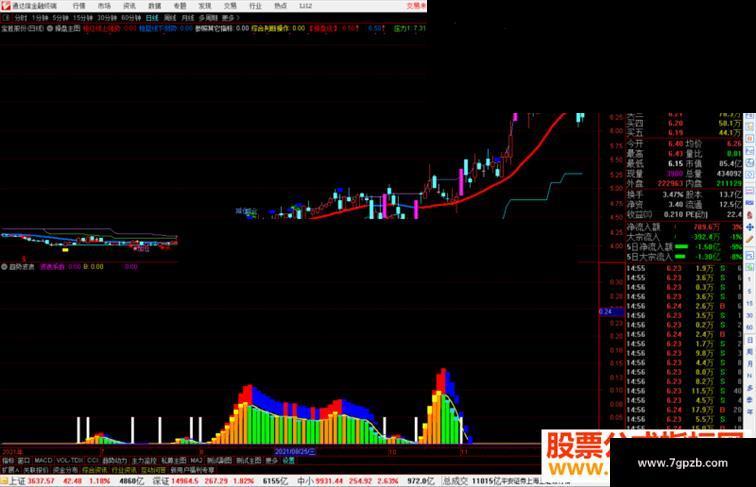Click the 换手 3.47% value
The height and width of the screenshot is (487, 756).
673,195
